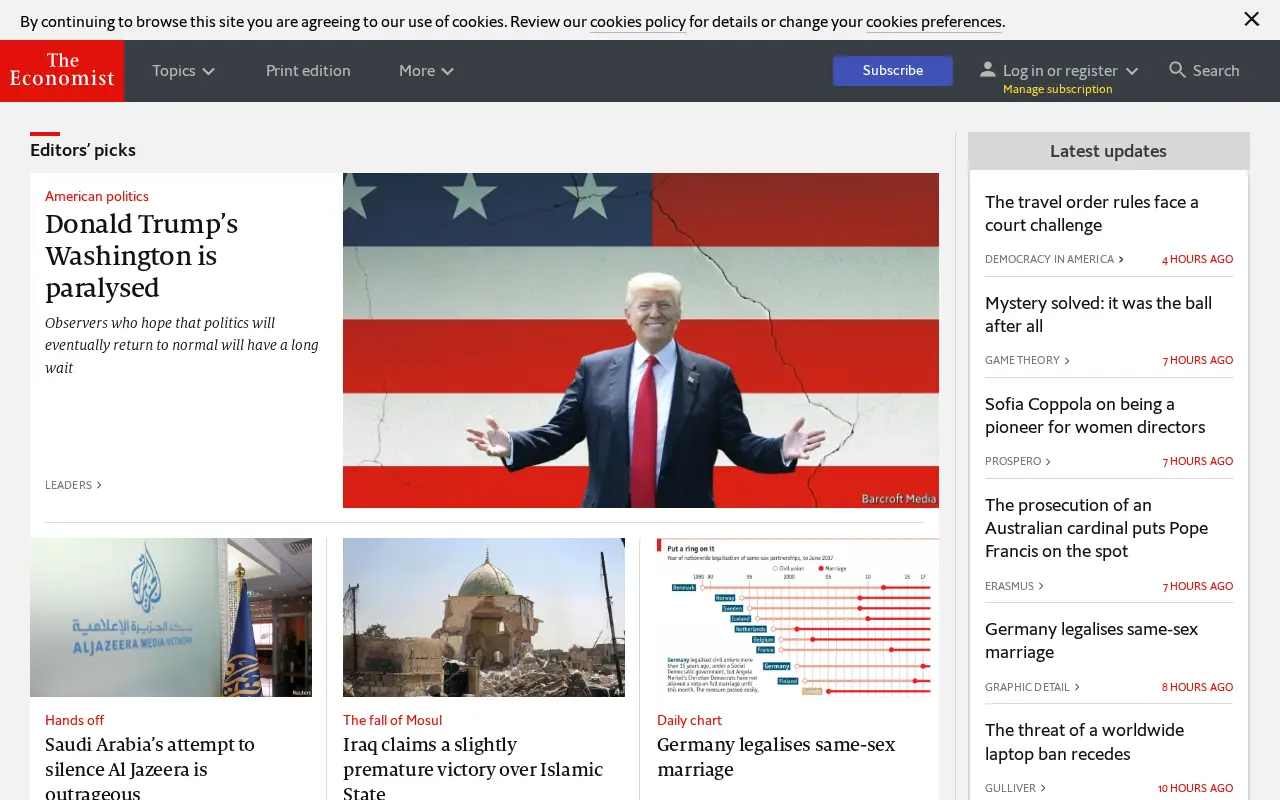The height and width of the screenshot is (800, 1280).
Task: Click the Search label in header
Action: [x=1216, y=70]
